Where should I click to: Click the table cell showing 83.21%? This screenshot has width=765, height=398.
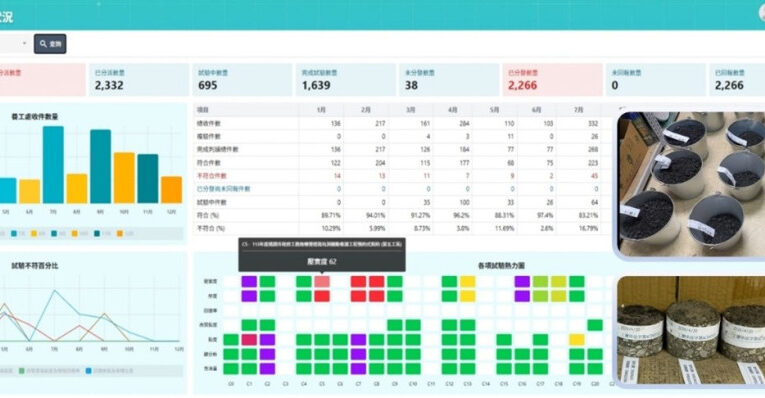[x=588, y=215]
